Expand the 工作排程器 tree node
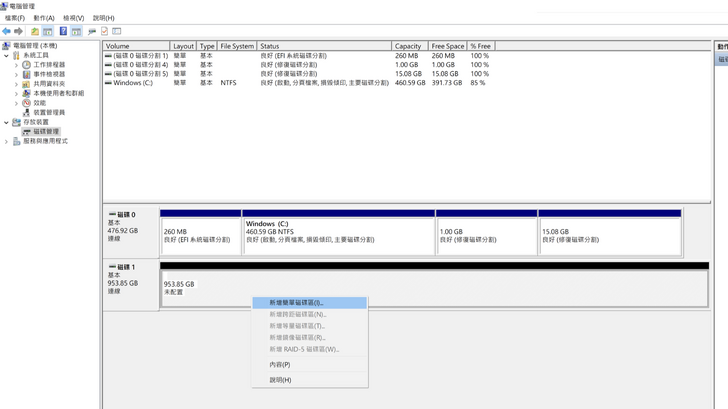728x409 pixels. pyautogui.click(x=16, y=65)
